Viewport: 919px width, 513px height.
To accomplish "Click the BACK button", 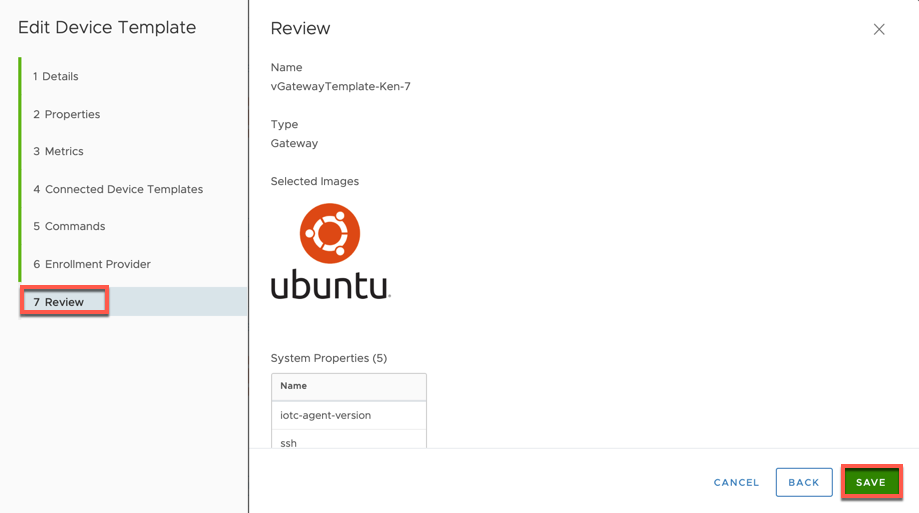I will click(804, 482).
